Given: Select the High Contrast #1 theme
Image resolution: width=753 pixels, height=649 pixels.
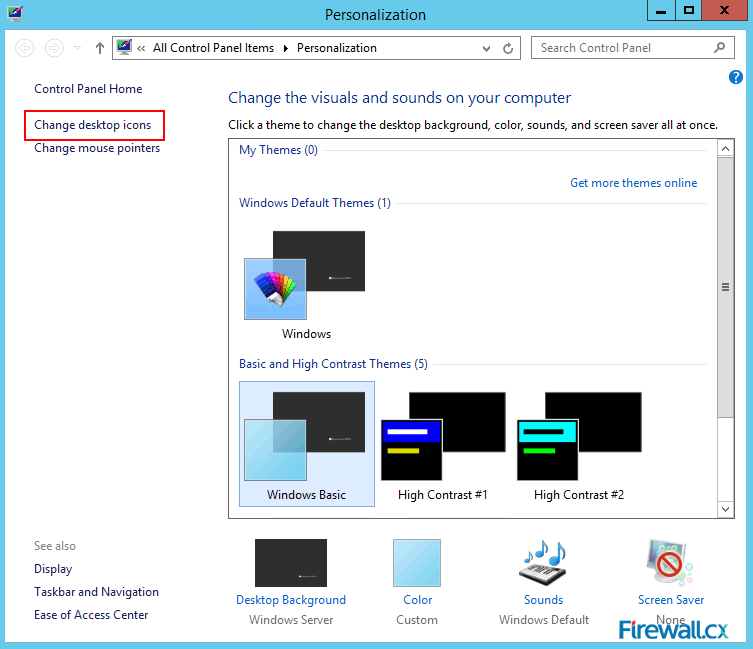Looking at the screenshot, I should point(443,444).
